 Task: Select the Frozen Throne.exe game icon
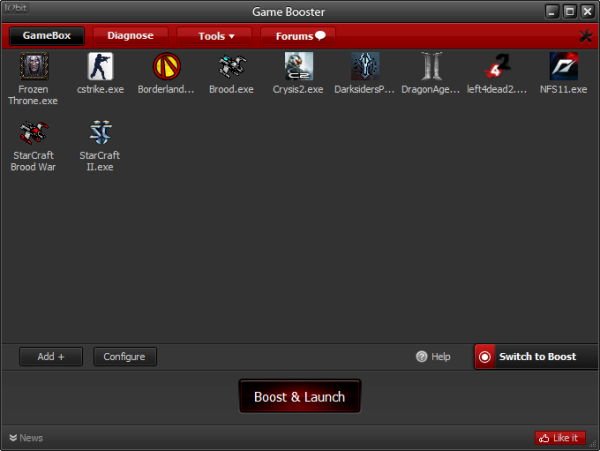[34, 66]
